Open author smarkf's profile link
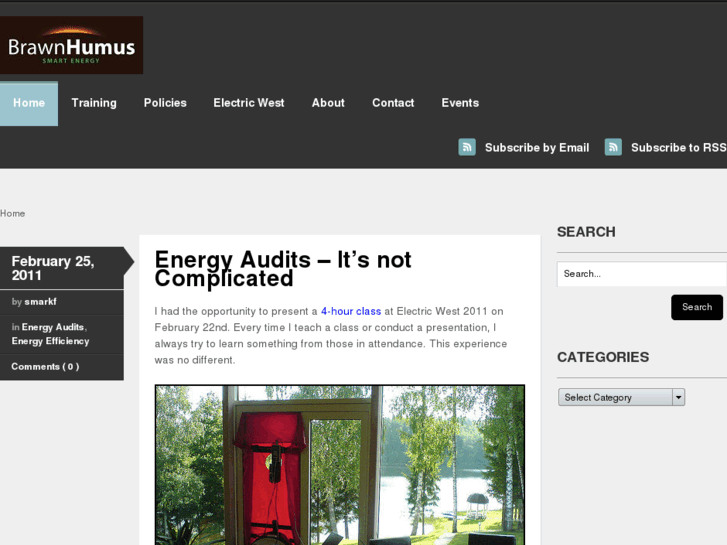Screen dimensions: 727x545 (x=40, y=302)
